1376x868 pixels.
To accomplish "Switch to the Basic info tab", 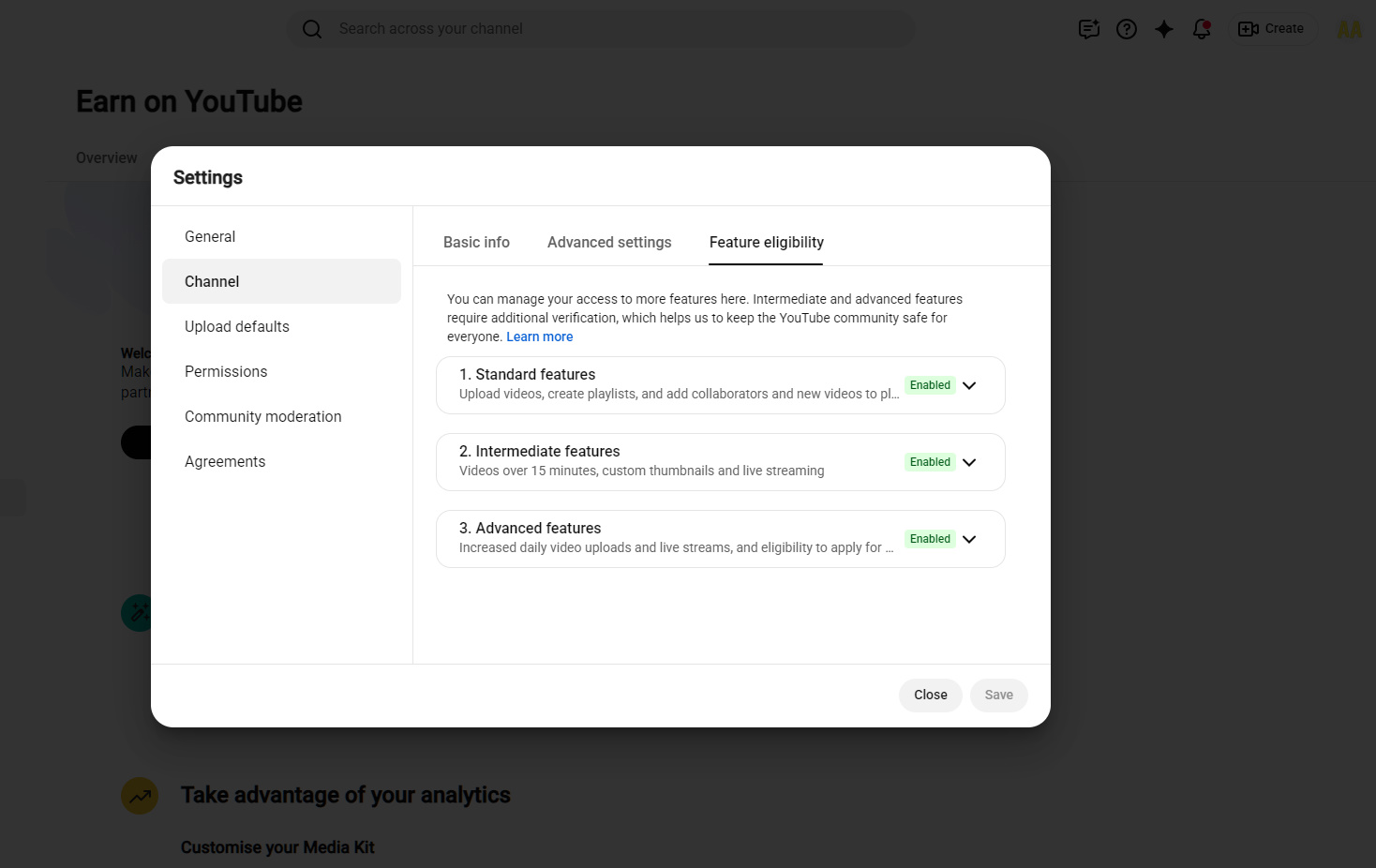I will (476, 242).
